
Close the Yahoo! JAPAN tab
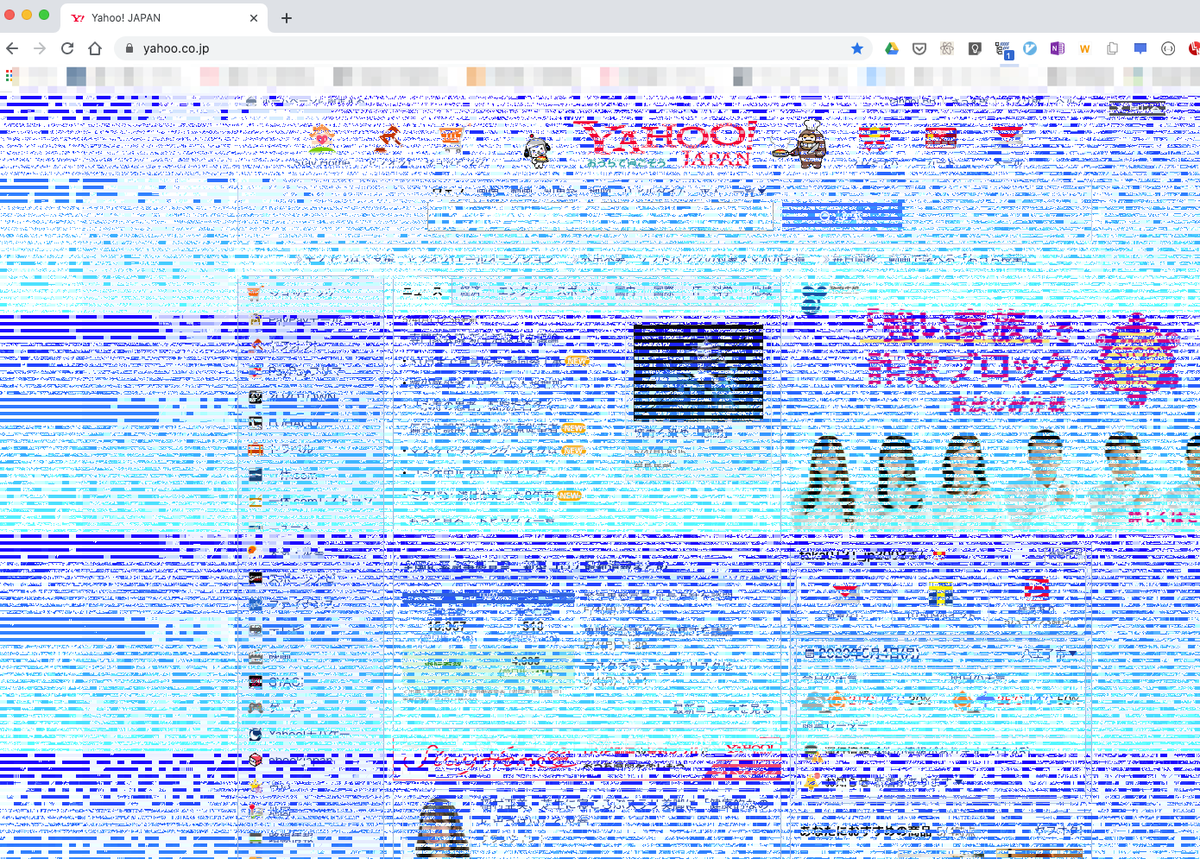254,18
